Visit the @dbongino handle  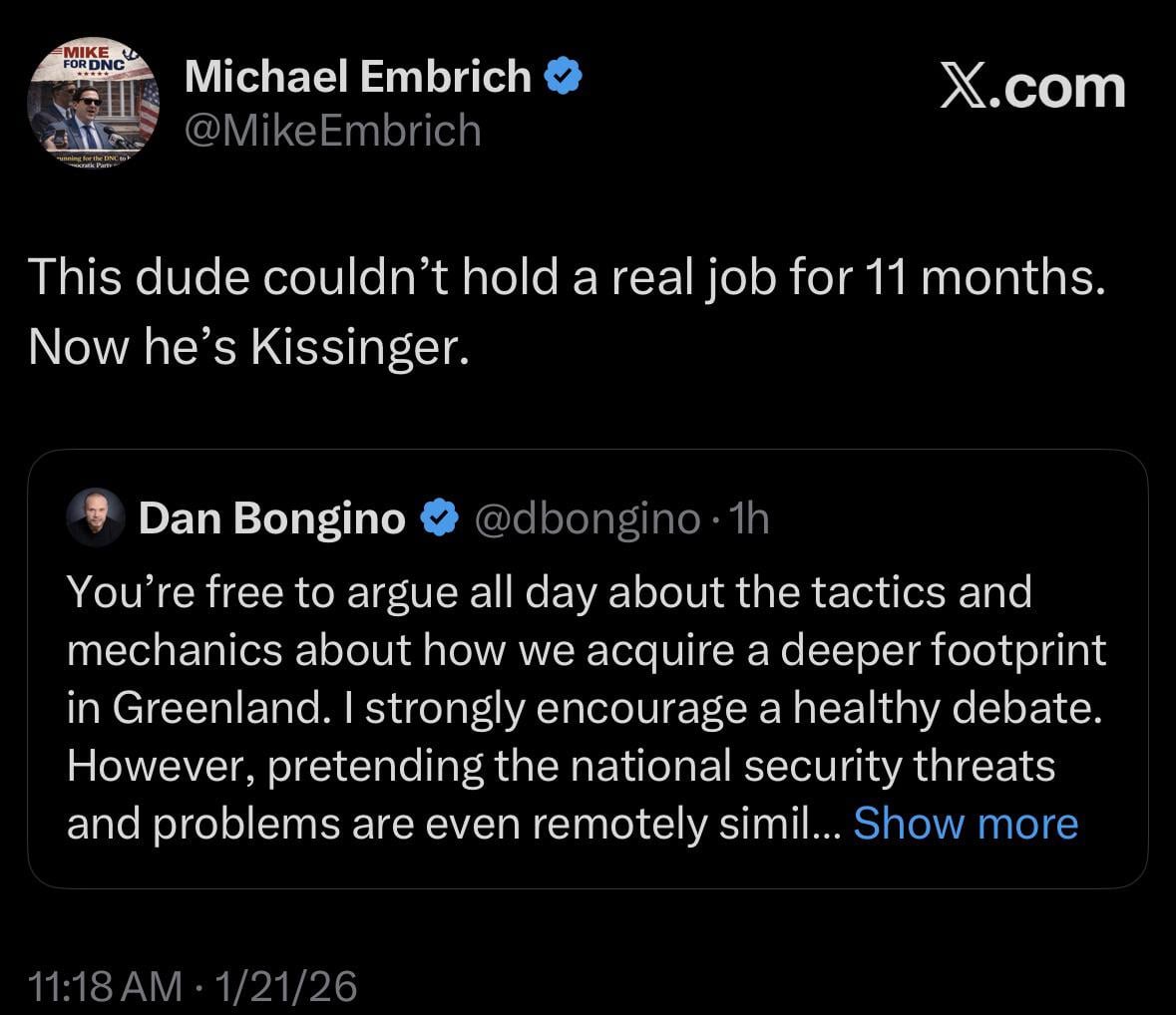click(586, 518)
